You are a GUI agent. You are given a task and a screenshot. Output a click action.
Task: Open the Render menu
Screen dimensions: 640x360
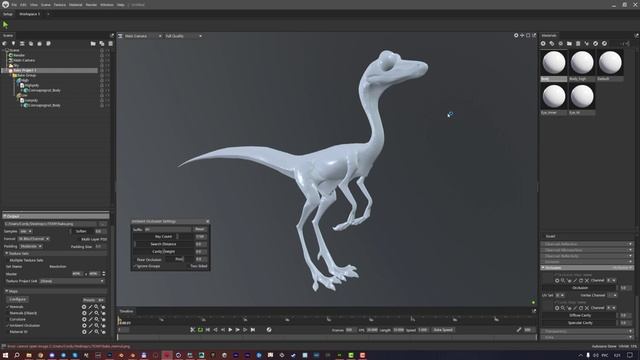click(x=91, y=5)
